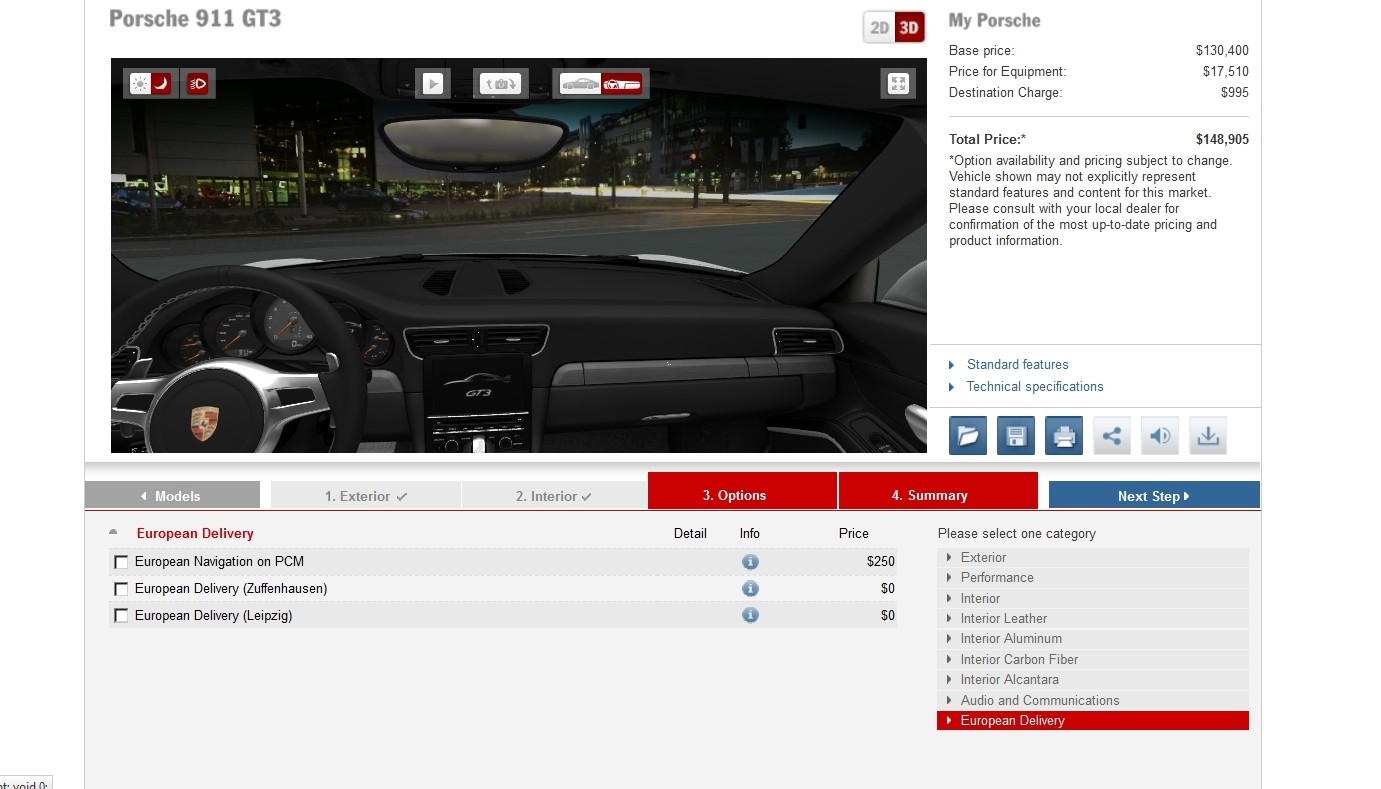Click the Base price $130,400 value

pos(1222,50)
